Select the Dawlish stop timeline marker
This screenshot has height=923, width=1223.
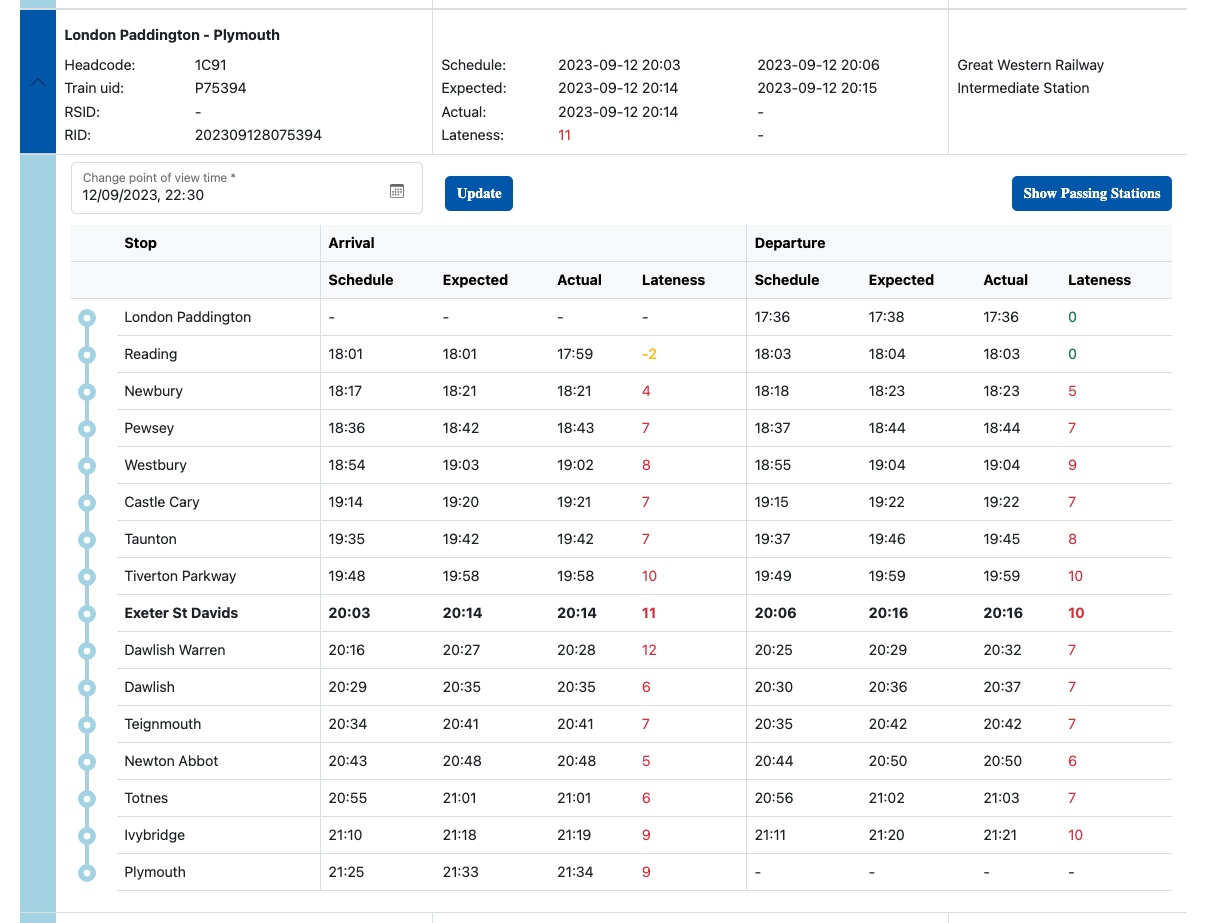coord(87,688)
